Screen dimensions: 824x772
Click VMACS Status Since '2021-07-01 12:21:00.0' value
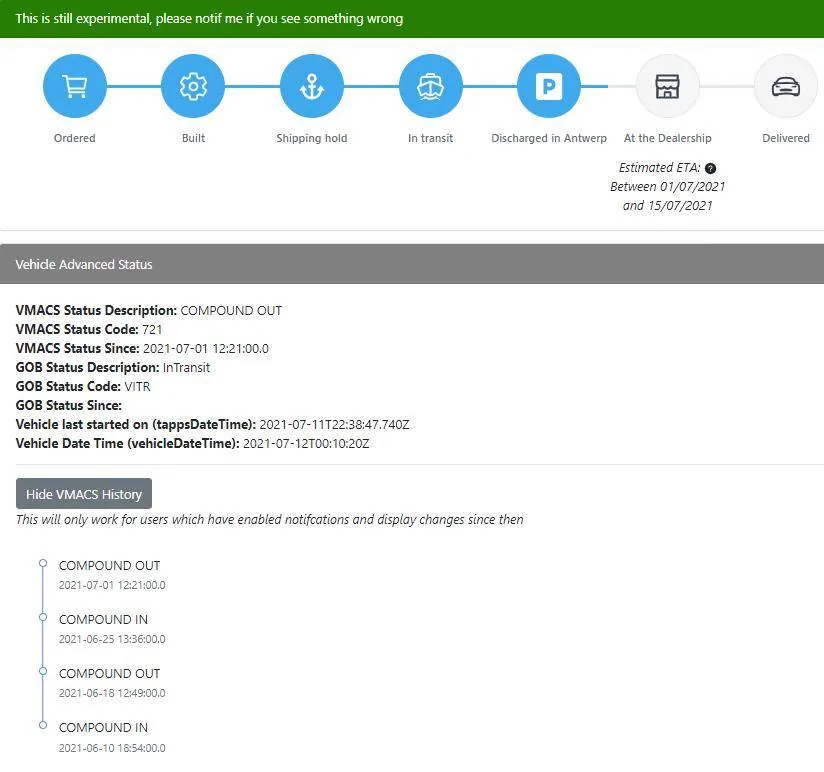(206, 348)
